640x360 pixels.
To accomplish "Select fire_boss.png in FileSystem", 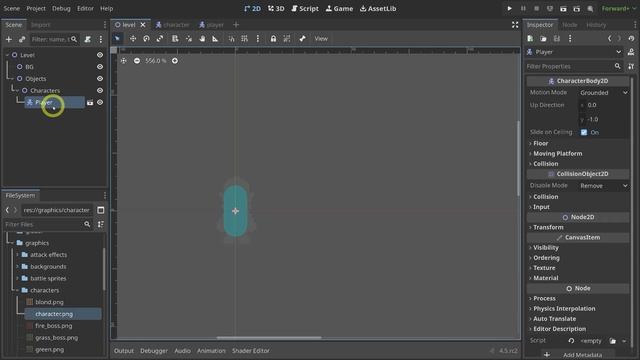I will pyautogui.click(x=53, y=326).
